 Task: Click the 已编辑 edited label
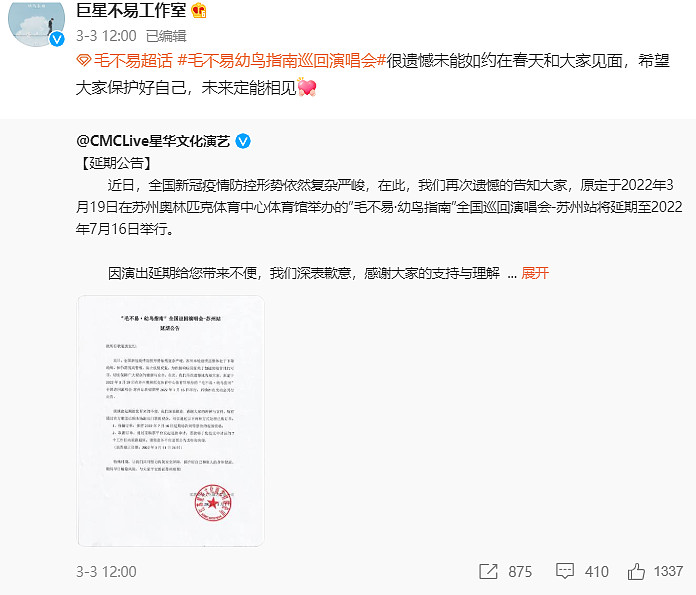pos(166,36)
